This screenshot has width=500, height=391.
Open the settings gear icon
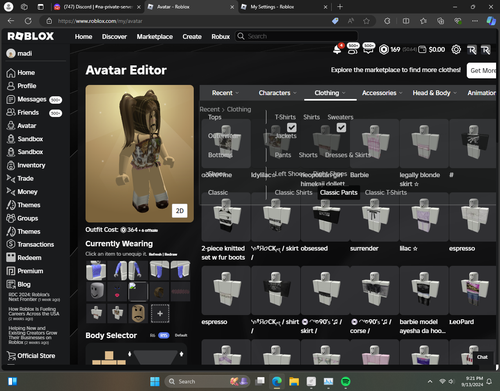(456, 50)
